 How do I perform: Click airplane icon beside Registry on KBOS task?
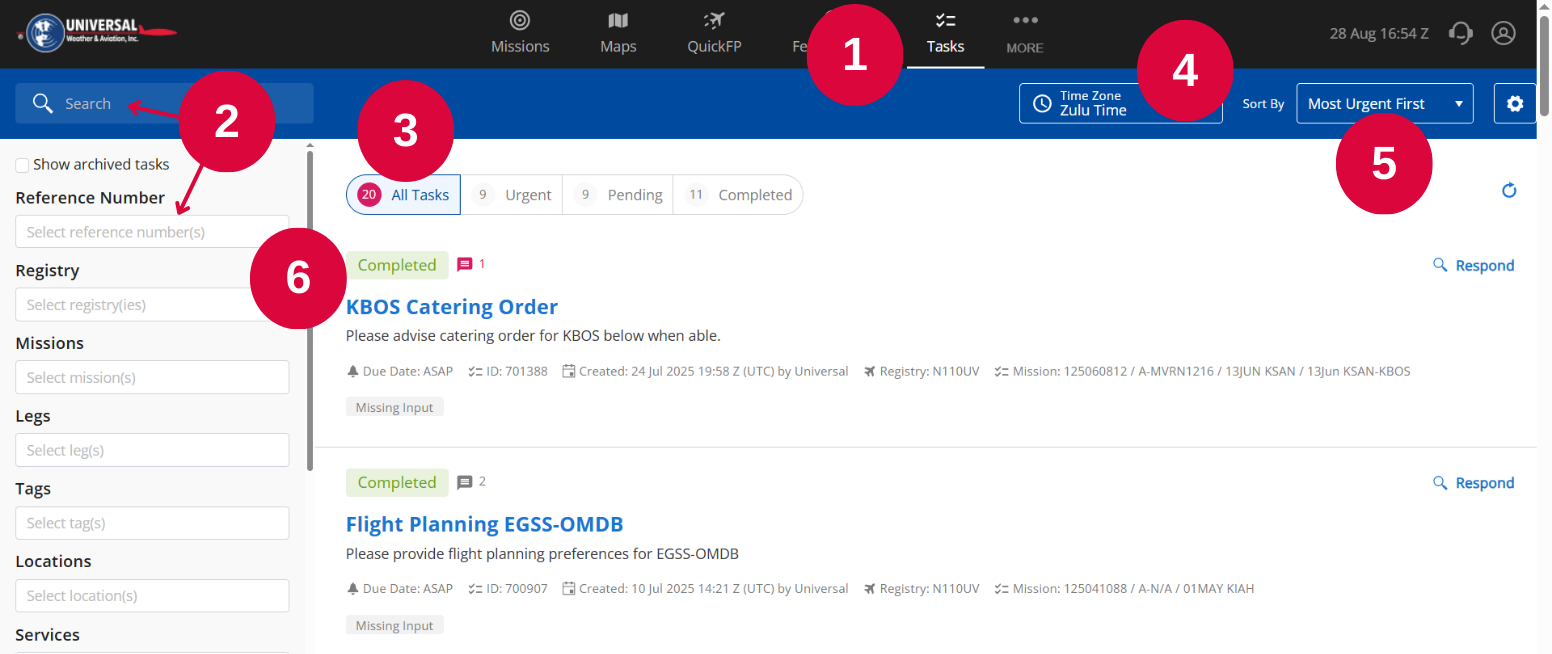point(869,371)
